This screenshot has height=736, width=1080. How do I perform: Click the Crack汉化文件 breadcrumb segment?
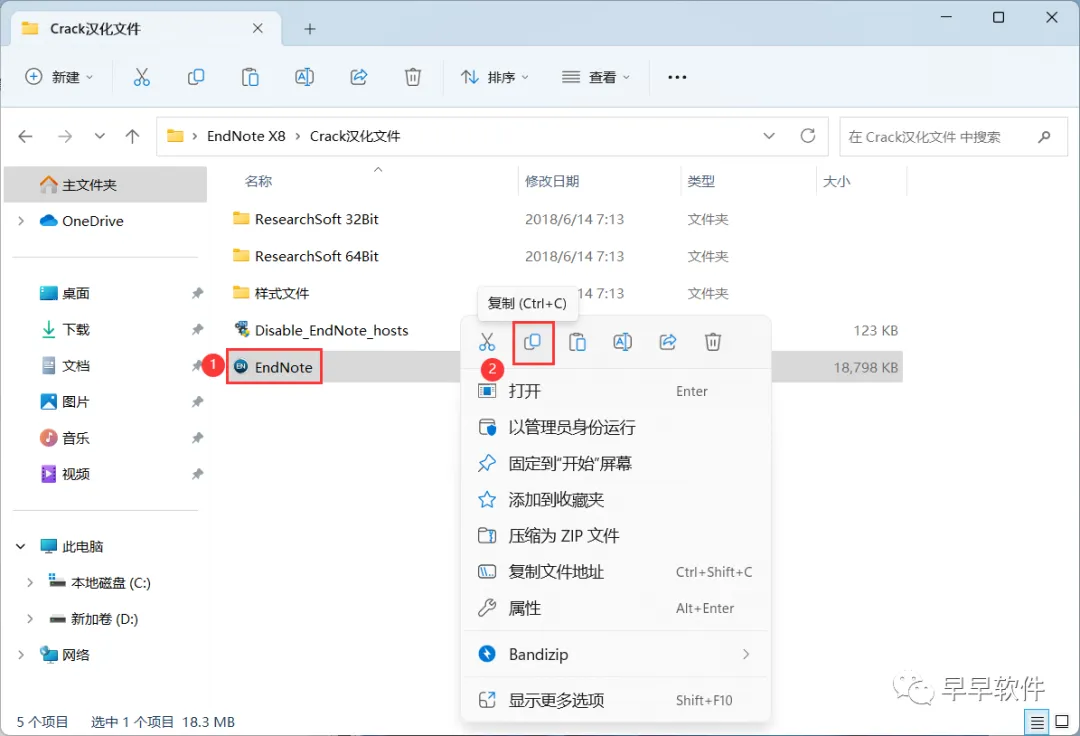click(355, 136)
